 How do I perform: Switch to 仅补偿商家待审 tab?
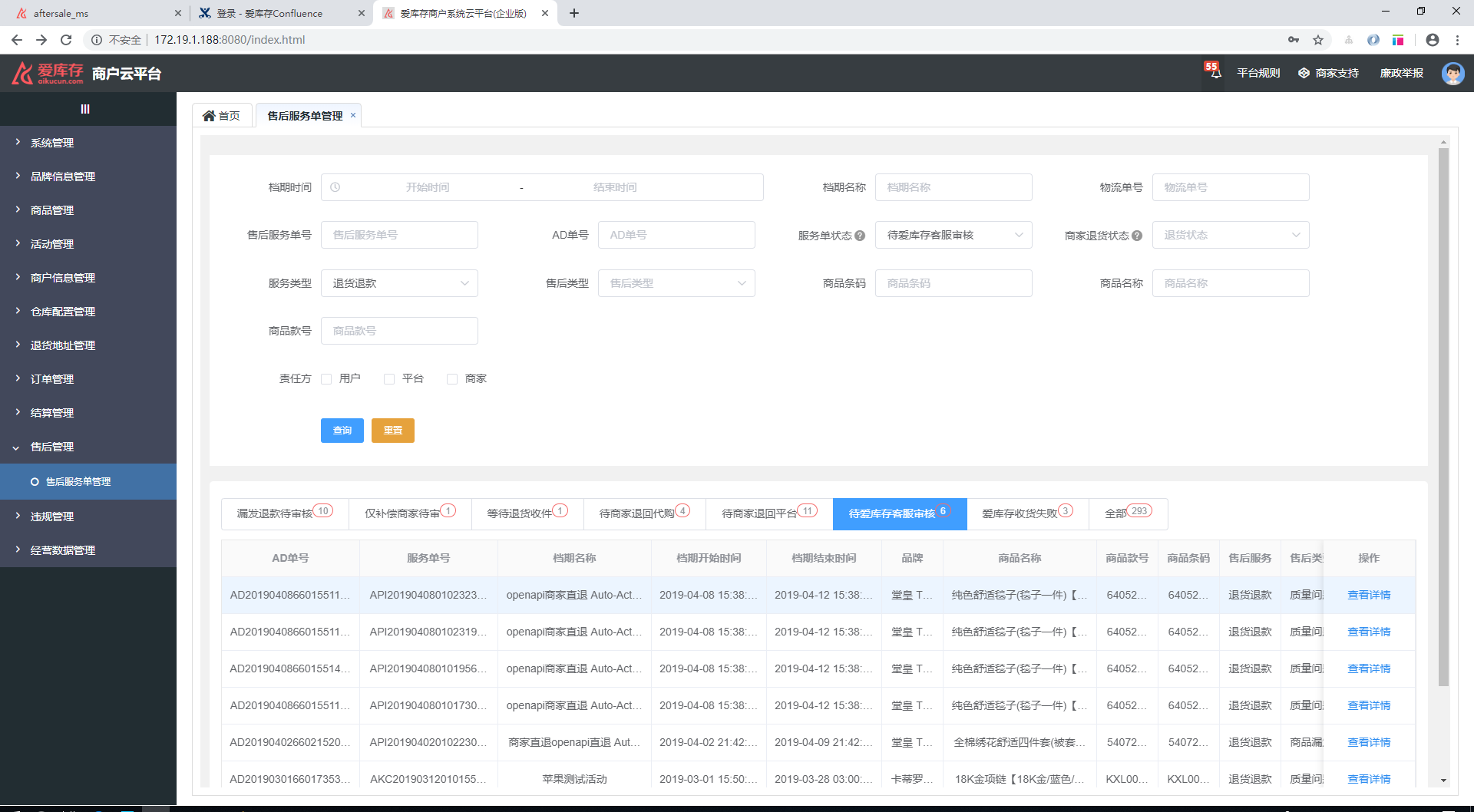pyautogui.click(x=410, y=513)
